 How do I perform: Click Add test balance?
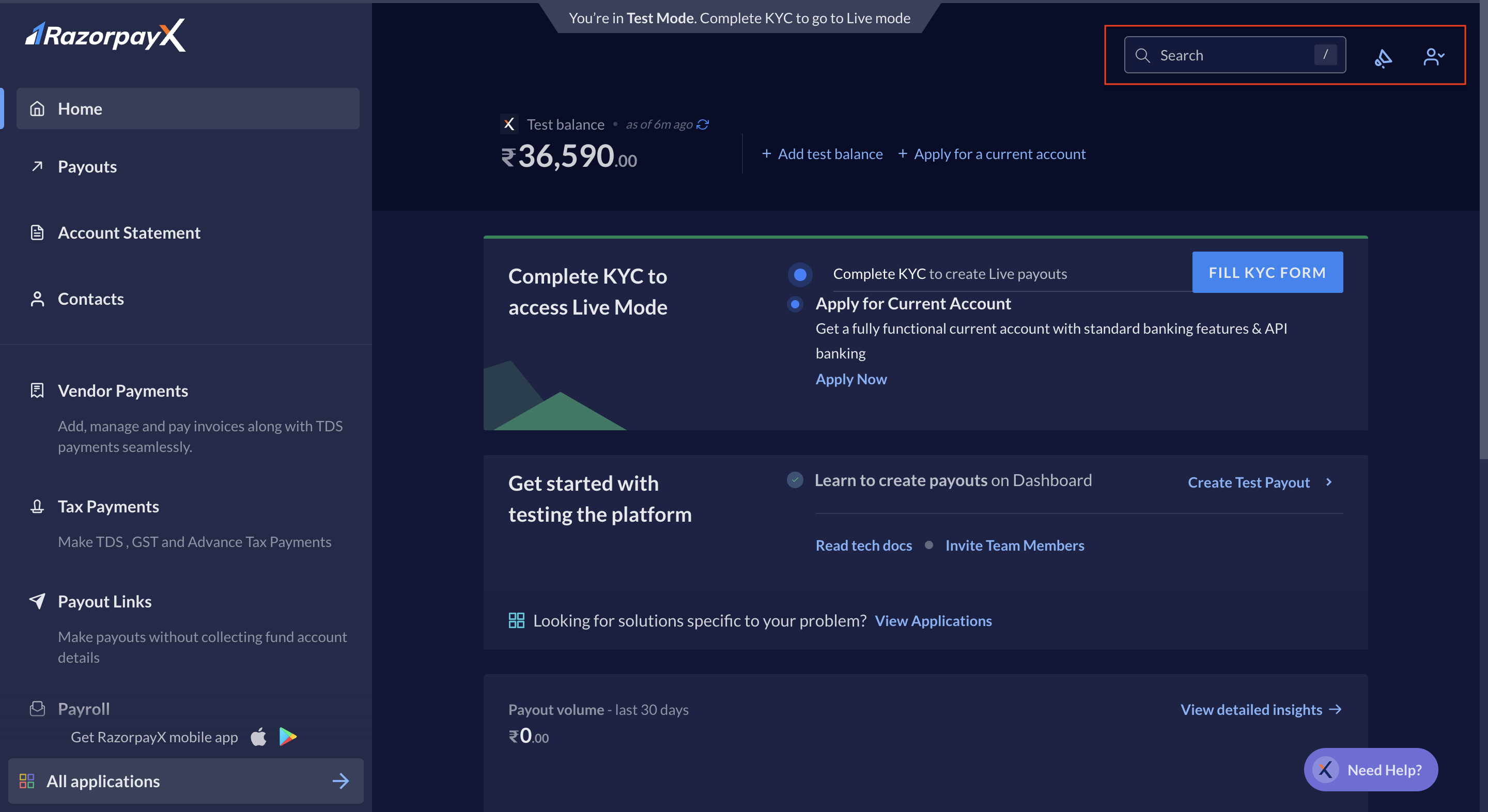[822, 153]
